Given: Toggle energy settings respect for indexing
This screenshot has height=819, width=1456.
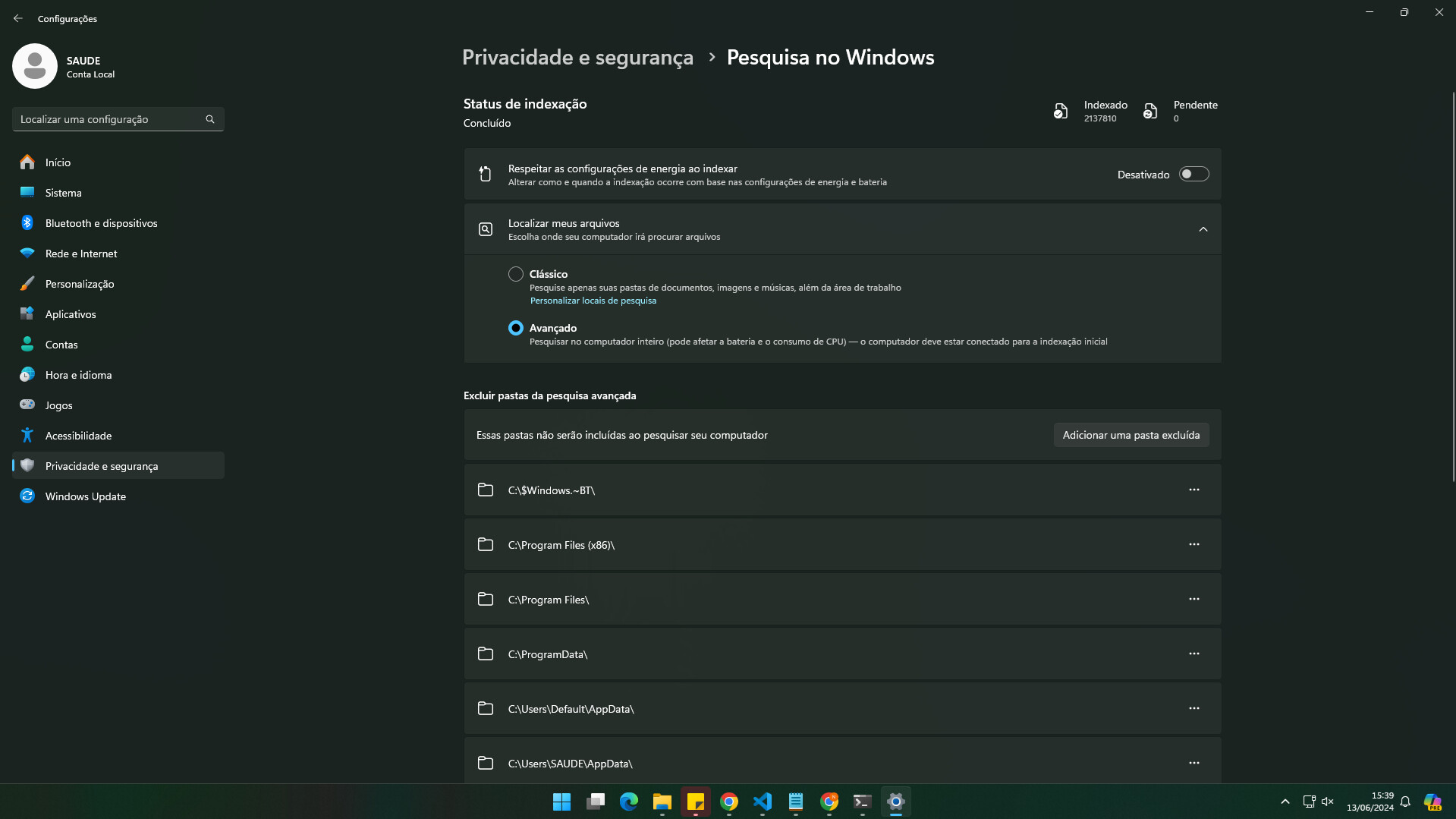Looking at the screenshot, I should (x=1193, y=175).
